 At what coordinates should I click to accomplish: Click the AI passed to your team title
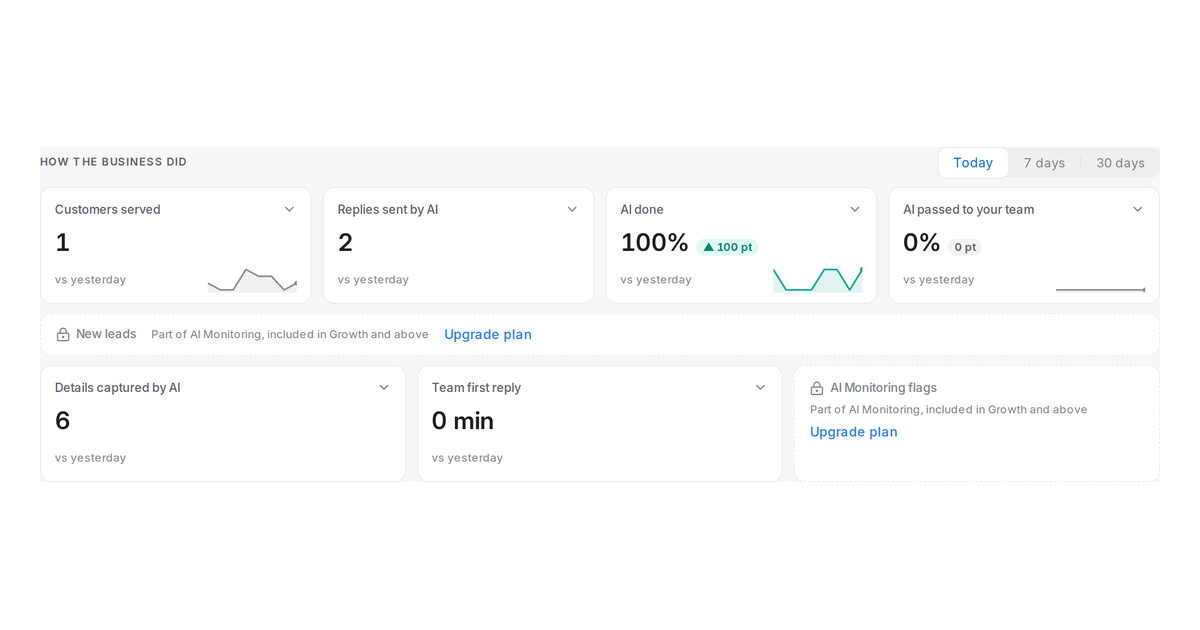click(969, 209)
